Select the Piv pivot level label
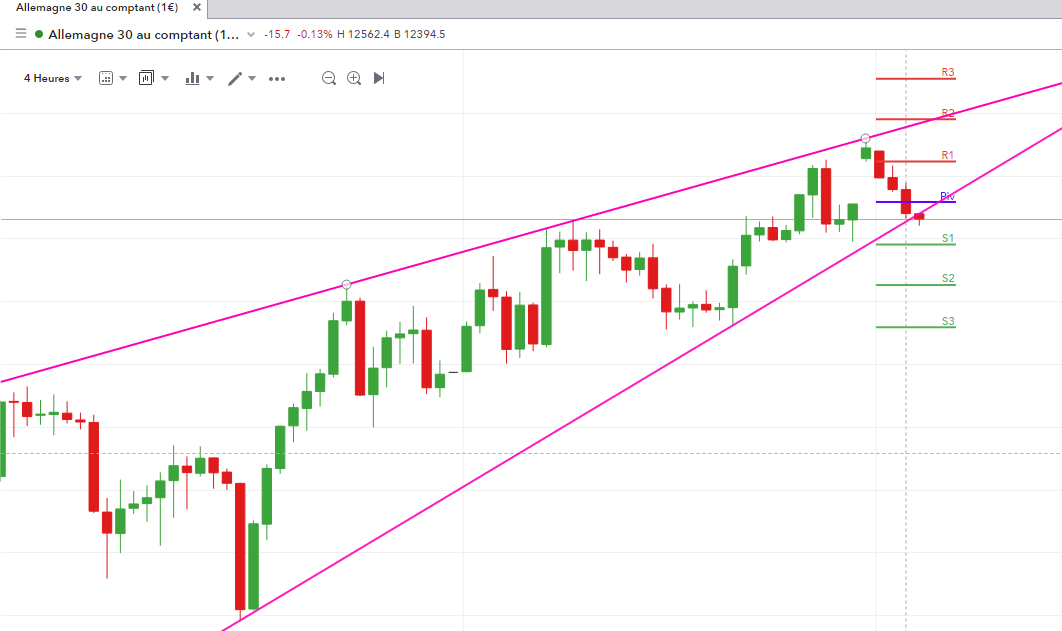 pos(947,197)
